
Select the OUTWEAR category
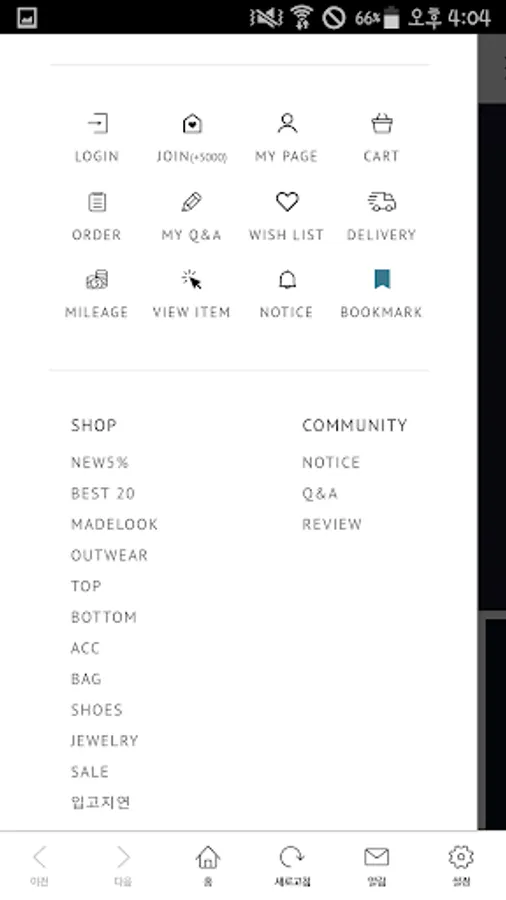pyautogui.click(x=110, y=555)
